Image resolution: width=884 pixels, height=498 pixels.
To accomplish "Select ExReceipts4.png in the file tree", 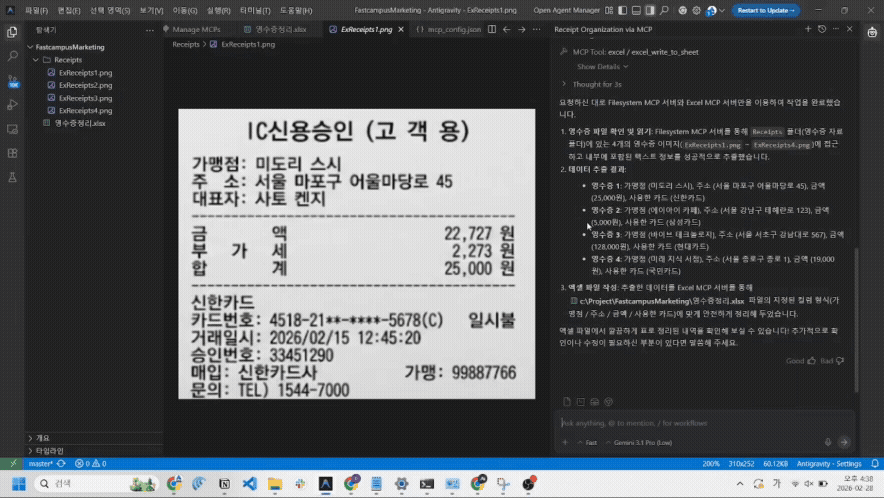I will (85, 111).
